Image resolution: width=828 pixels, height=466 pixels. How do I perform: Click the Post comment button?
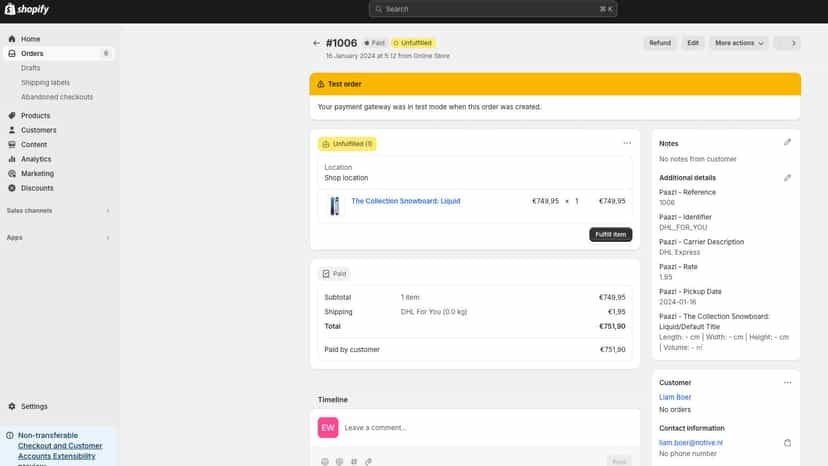tap(619, 461)
